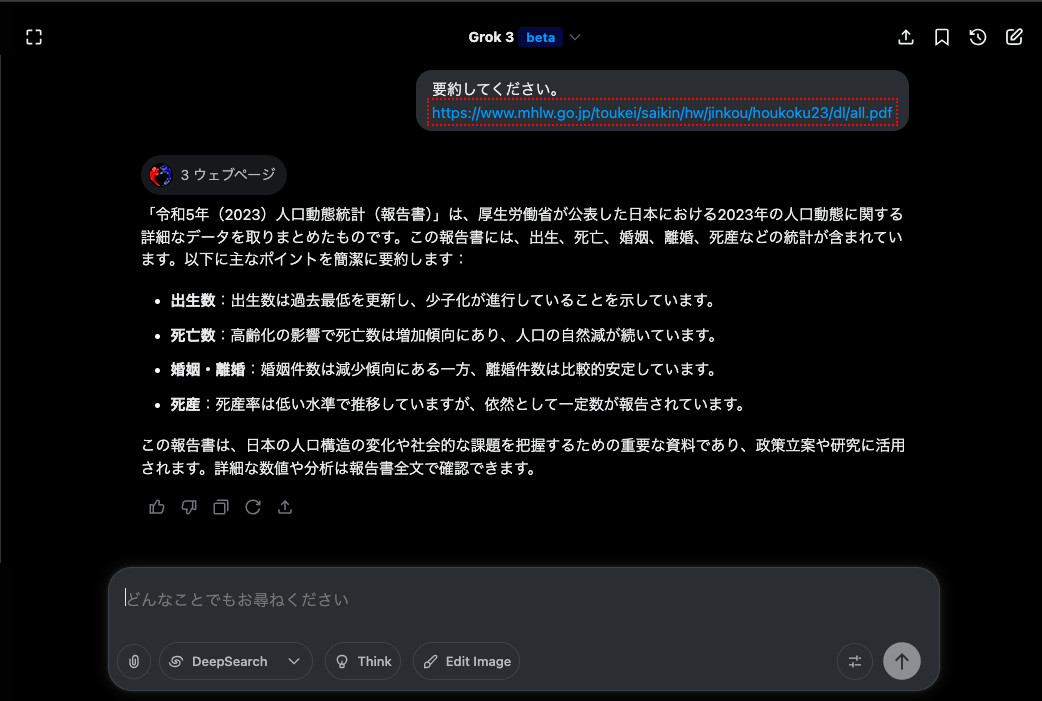Click the thumbs down icon under response
Viewport: 1042px width, 701px height.
point(189,507)
